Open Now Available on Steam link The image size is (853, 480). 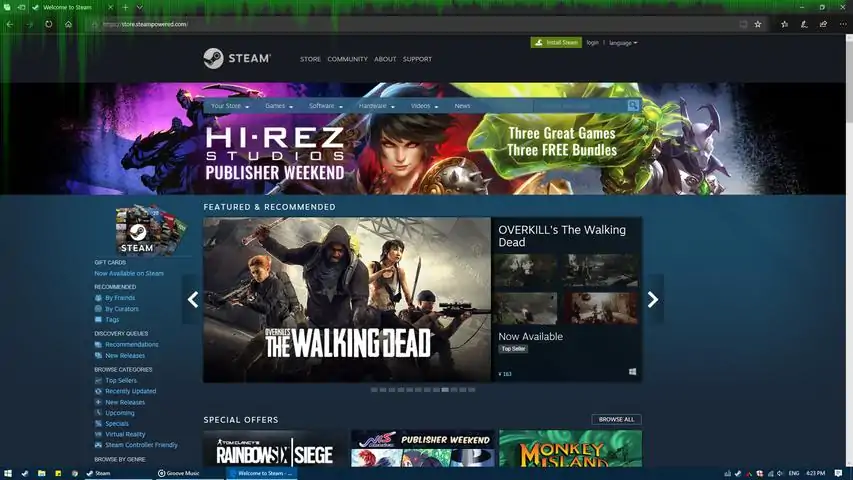[x=129, y=273]
